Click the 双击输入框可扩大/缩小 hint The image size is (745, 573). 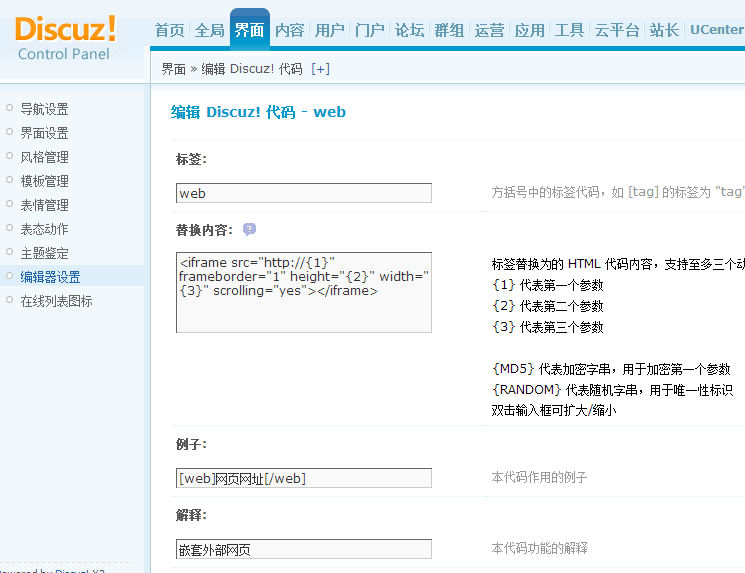click(554, 410)
